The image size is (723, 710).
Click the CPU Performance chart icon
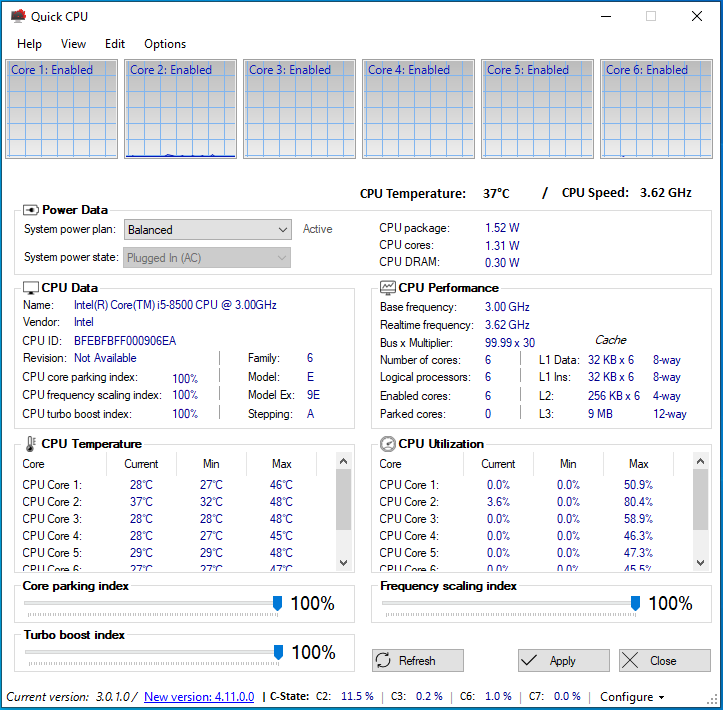[x=387, y=288]
